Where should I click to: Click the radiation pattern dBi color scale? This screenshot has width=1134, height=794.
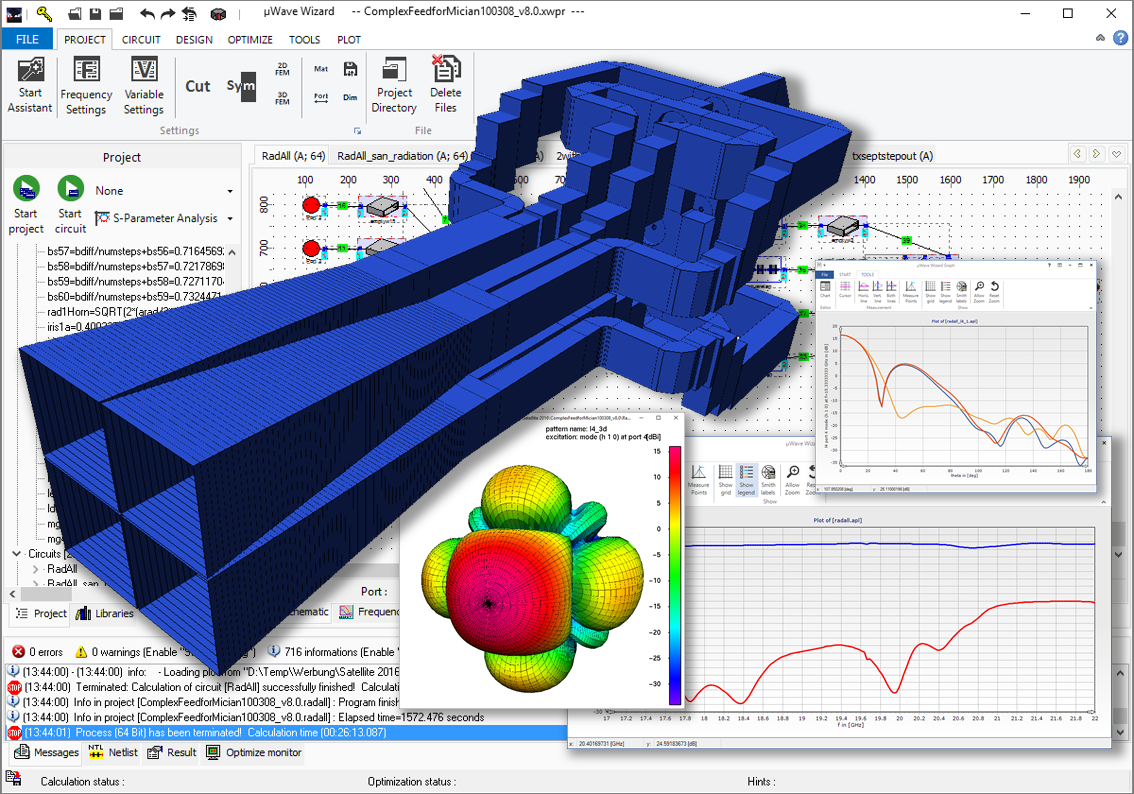coord(674,575)
